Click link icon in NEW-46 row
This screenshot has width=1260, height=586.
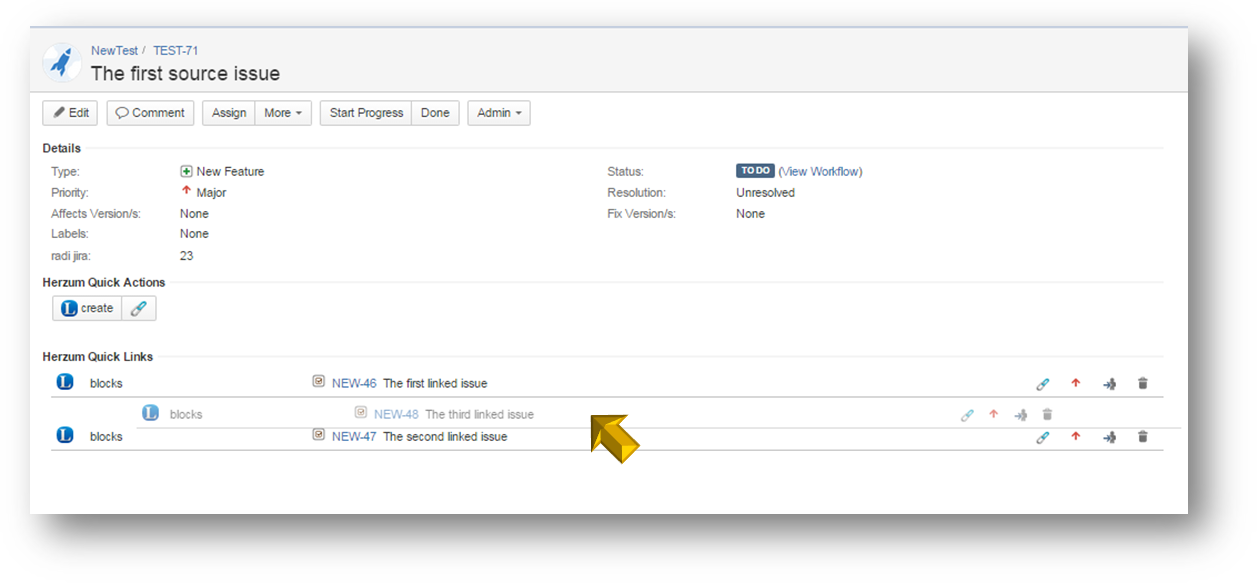[x=1042, y=383]
